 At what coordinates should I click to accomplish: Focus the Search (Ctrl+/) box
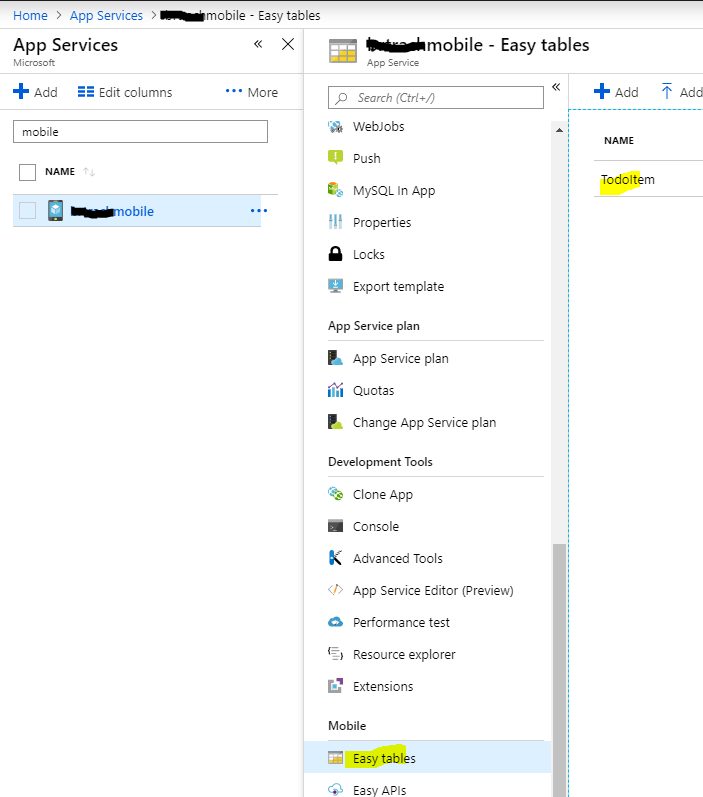coord(436,98)
